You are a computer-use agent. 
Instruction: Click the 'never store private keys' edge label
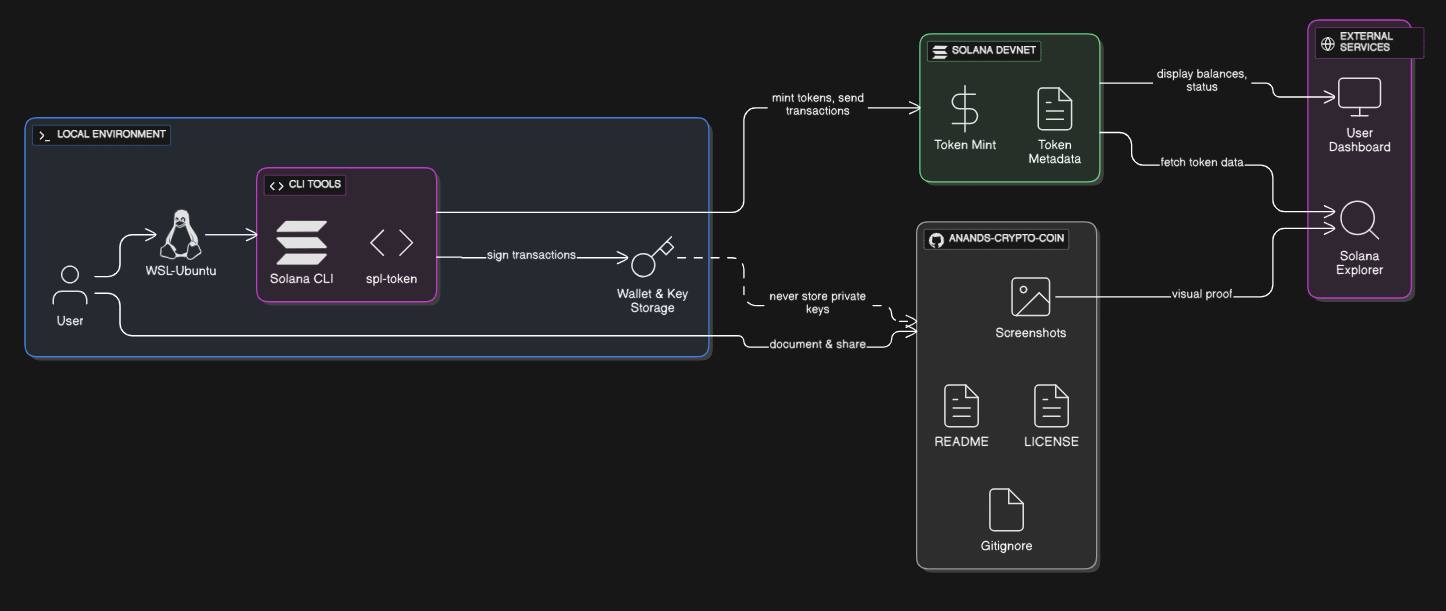[818, 303]
